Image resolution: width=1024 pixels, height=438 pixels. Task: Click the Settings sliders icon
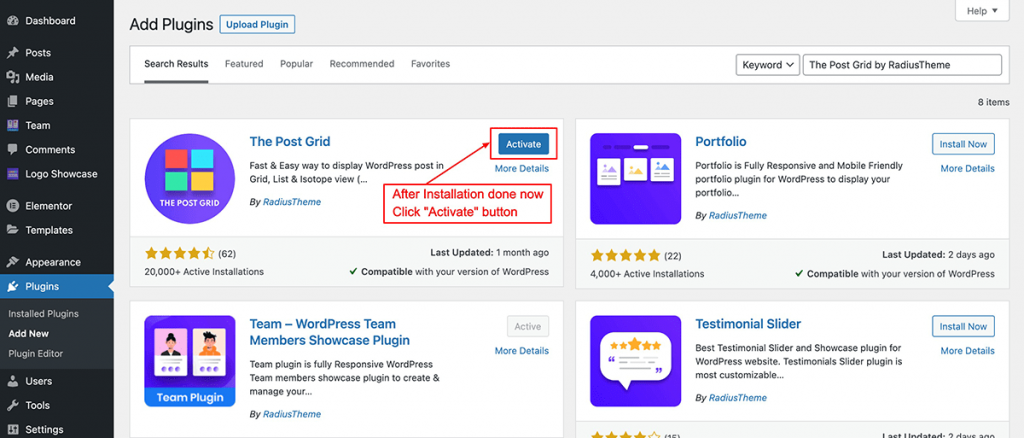pos(12,430)
